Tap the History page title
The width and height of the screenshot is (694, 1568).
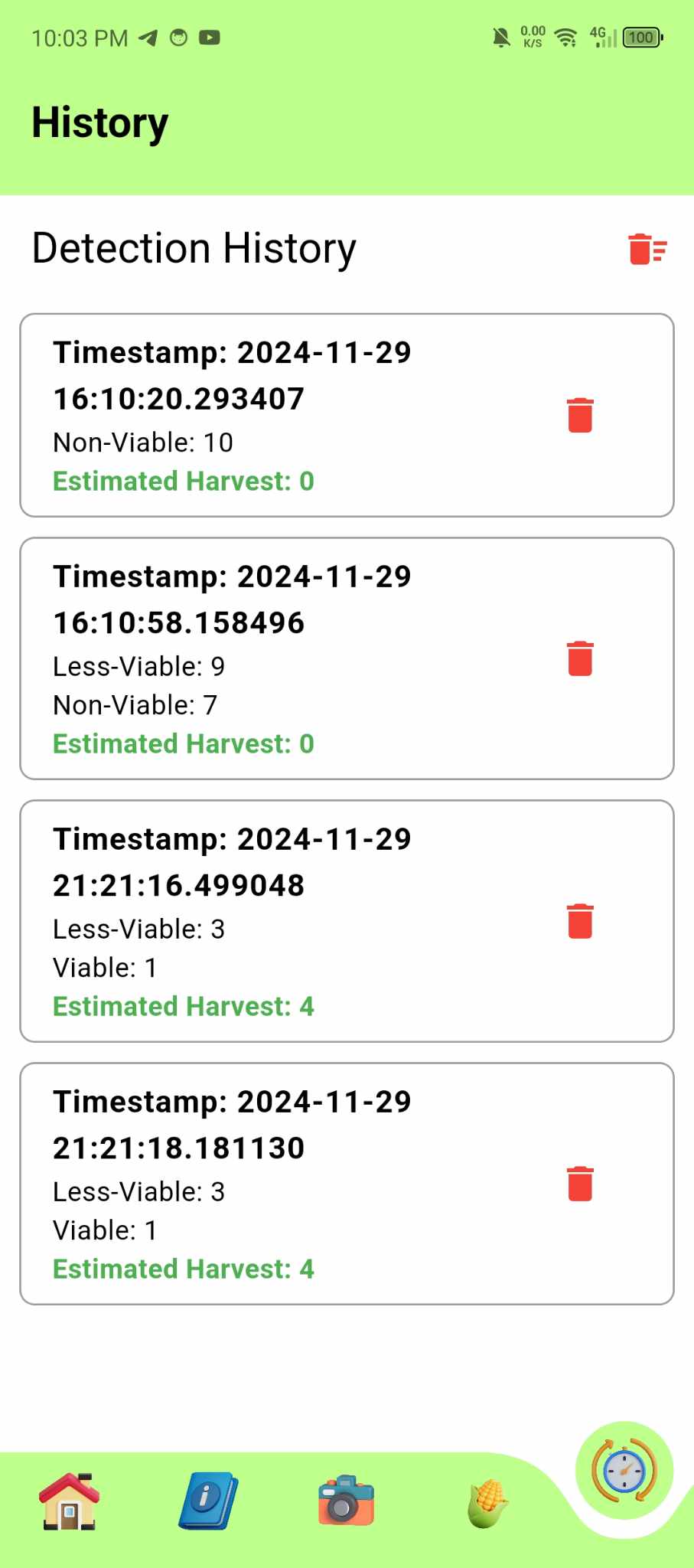click(x=100, y=122)
